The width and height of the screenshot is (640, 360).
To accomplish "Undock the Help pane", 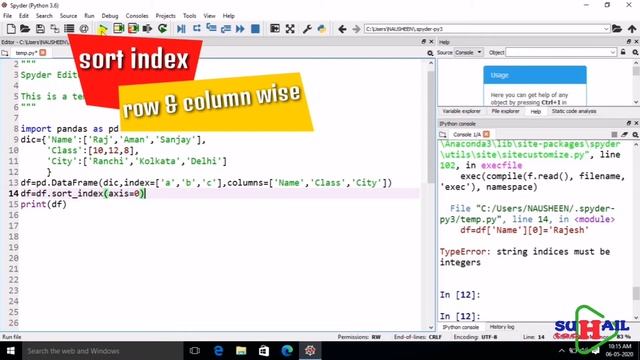I will pyautogui.click(x=629, y=42).
